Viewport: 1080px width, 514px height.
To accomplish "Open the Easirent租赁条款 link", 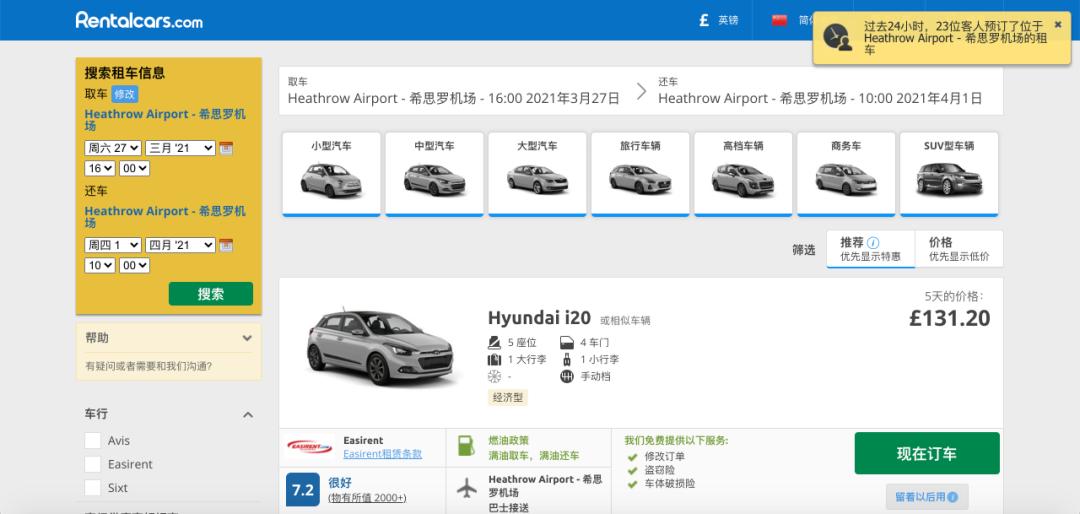I will pyautogui.click(x=382, y=454).
